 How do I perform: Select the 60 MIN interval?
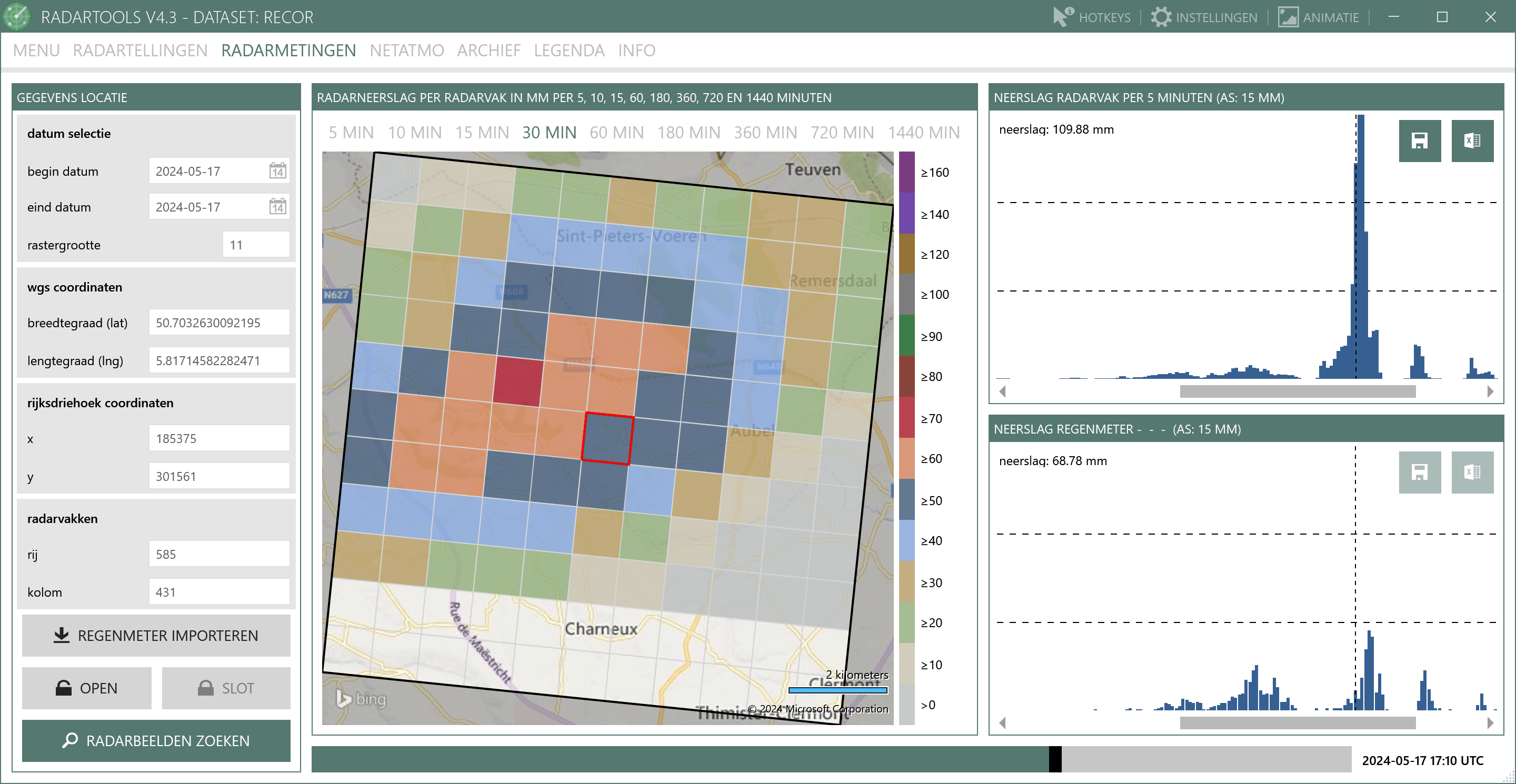[616, 133]
